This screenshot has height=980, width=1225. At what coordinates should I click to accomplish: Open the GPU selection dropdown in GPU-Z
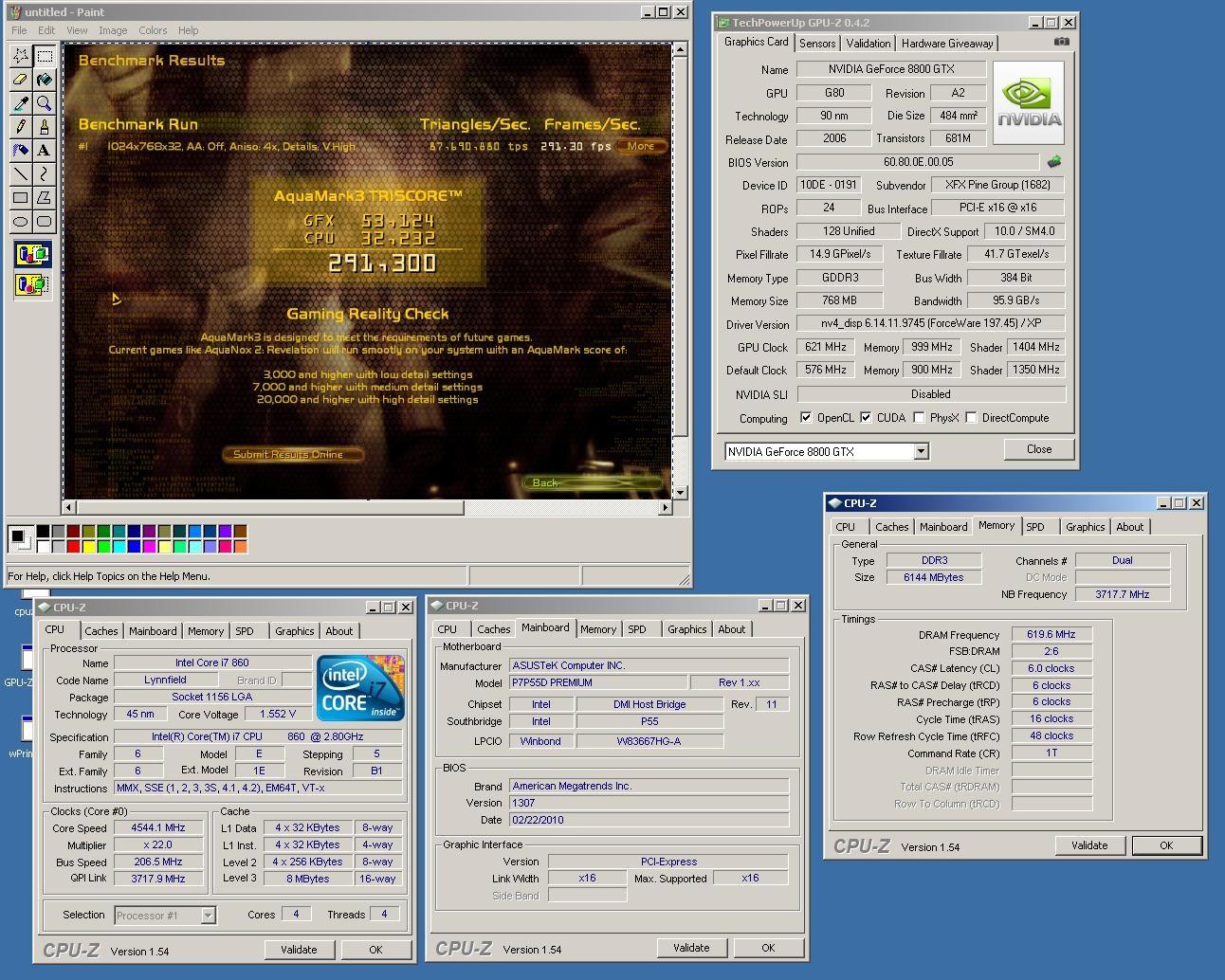[x=921, y=451]
